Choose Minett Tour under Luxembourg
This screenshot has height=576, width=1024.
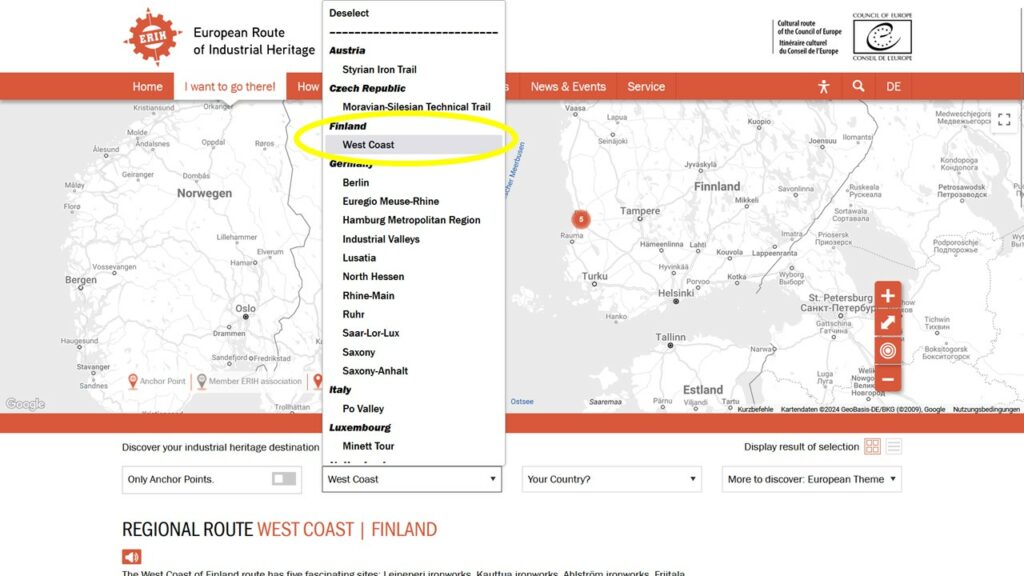click(x=368, y=446)
